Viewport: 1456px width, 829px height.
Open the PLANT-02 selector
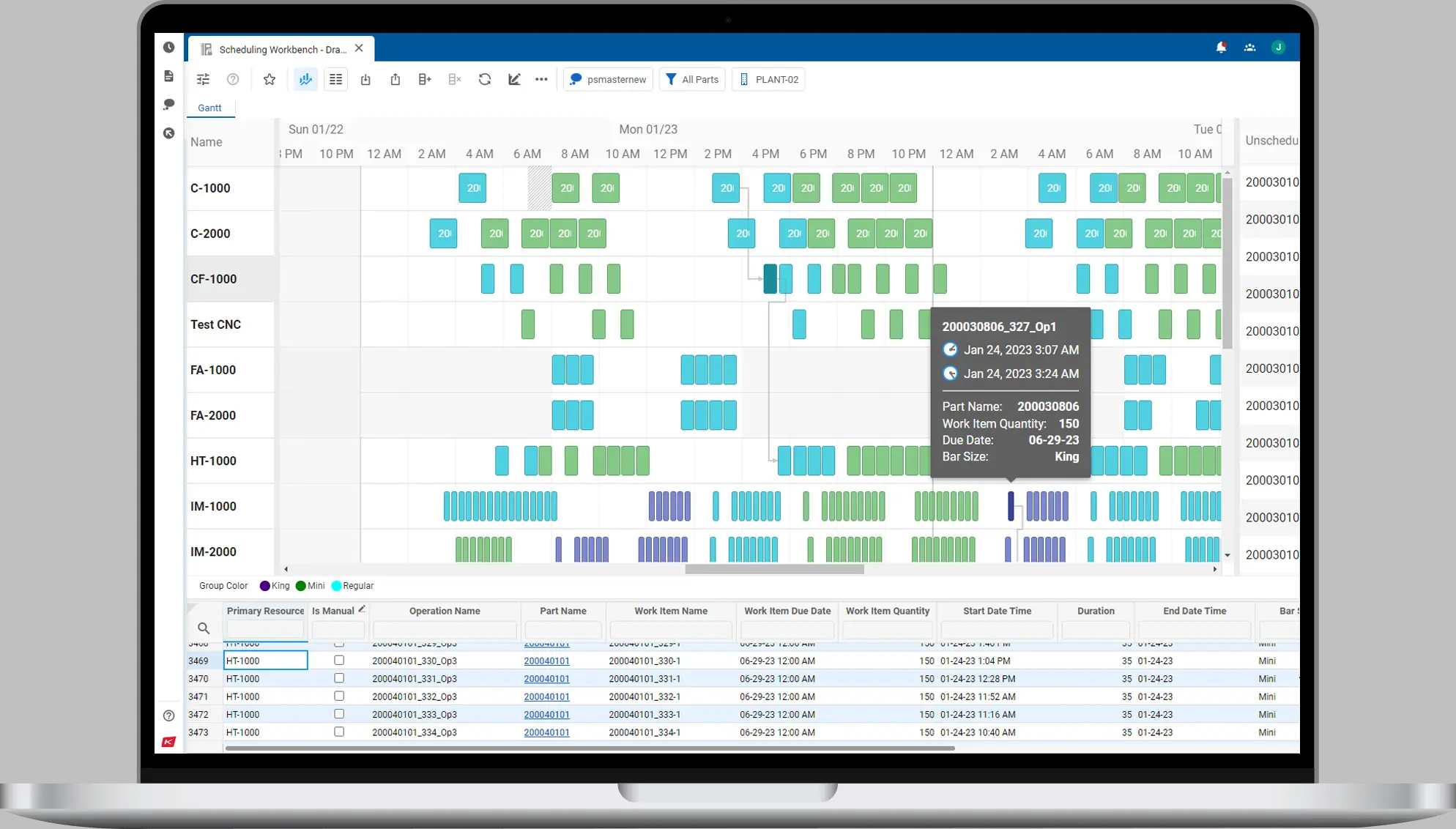tap(768, 79)
